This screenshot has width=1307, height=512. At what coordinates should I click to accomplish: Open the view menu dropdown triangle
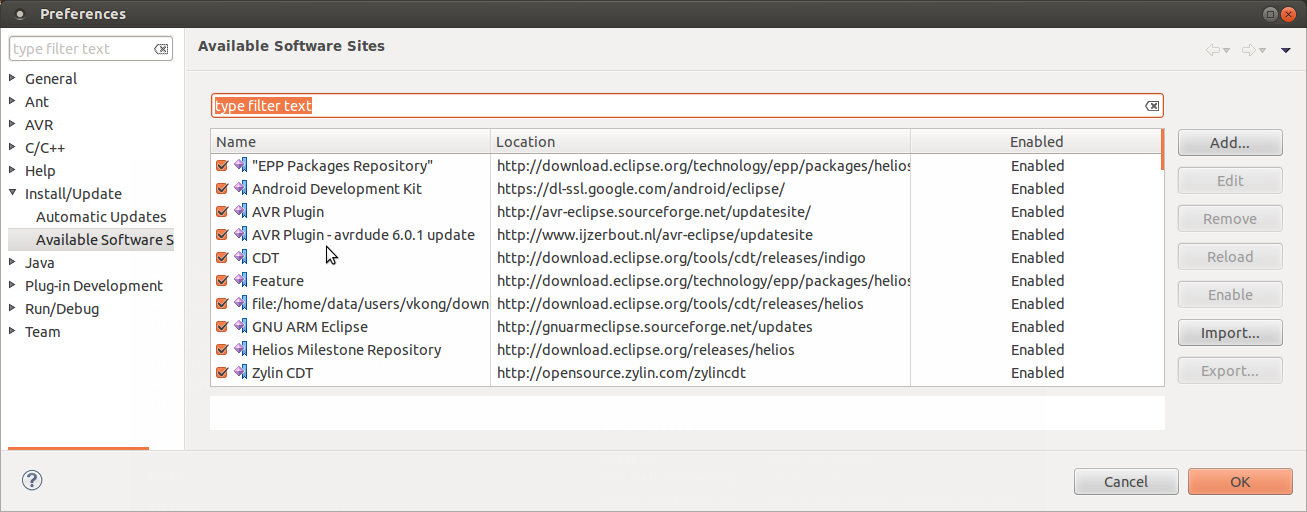point(1286,50)
